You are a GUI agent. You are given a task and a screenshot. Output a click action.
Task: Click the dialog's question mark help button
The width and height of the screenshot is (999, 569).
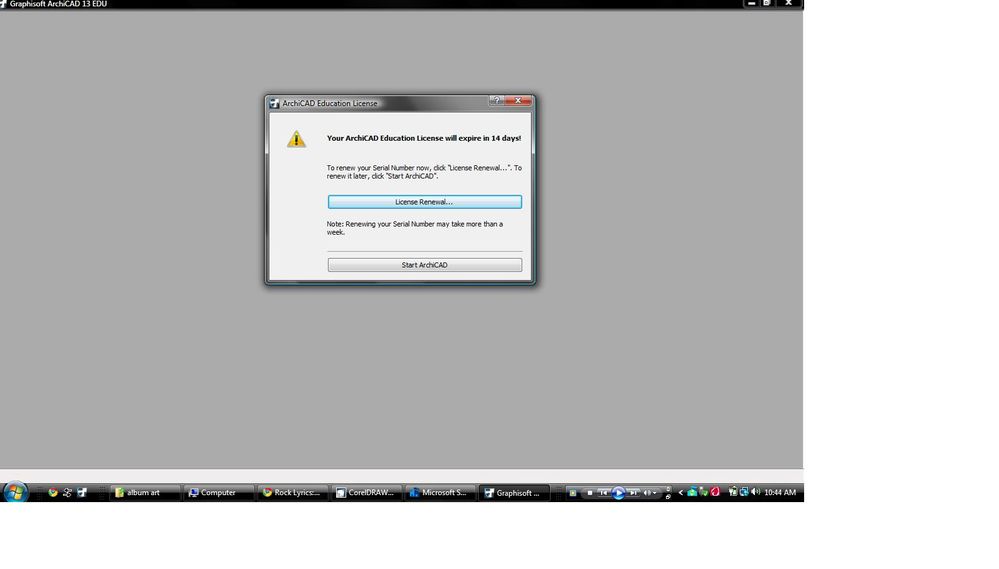point(496,101)
